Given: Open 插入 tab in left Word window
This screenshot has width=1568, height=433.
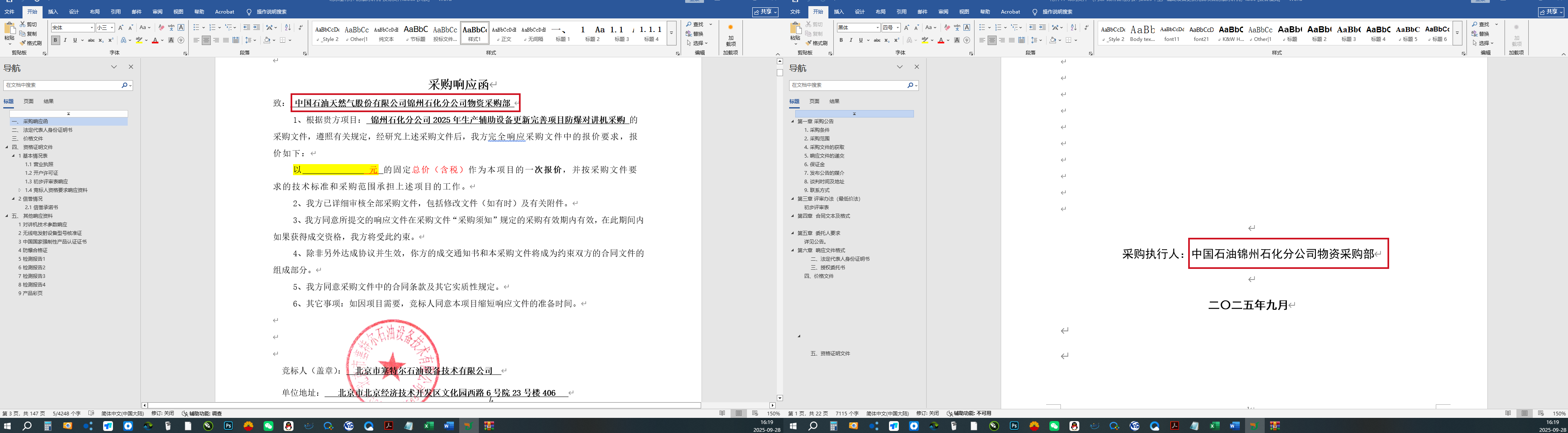Looking at the screenshot, I should click(53, 11).
